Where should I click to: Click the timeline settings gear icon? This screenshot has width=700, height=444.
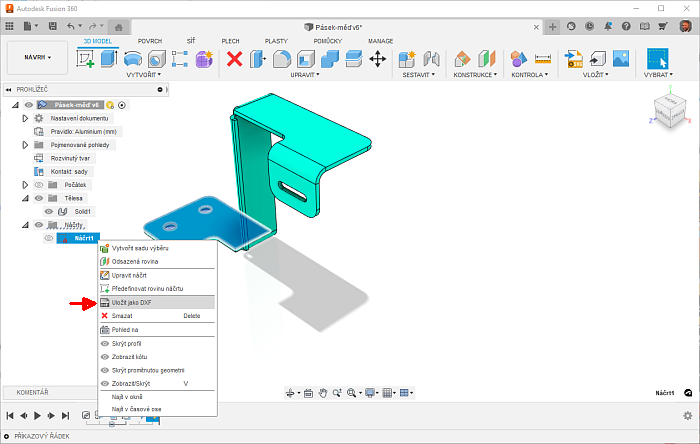pyautogui.click(x=687, y=415)
